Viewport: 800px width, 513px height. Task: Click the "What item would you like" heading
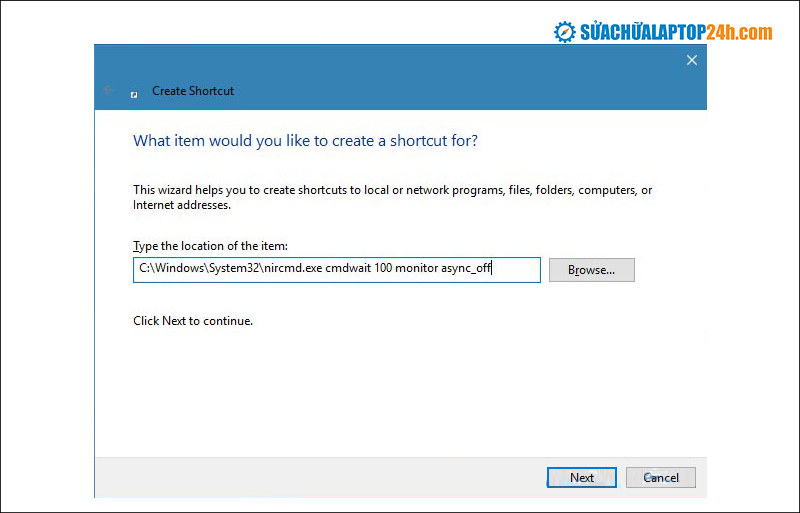305,141
